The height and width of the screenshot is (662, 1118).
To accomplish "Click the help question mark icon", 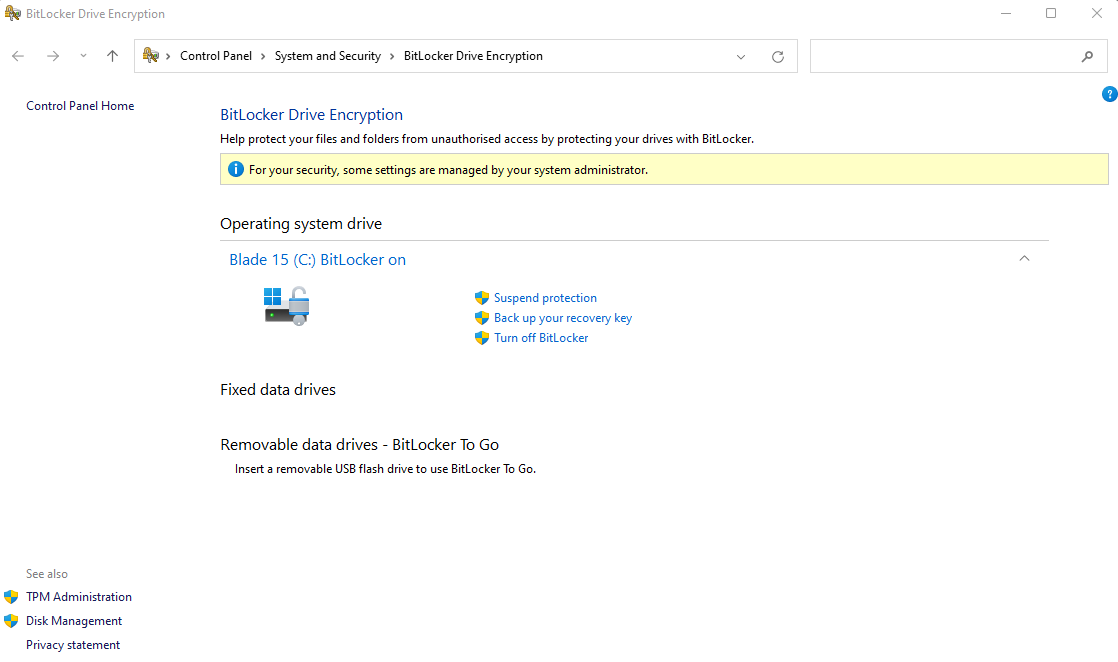I will [x=1109, y=93].
